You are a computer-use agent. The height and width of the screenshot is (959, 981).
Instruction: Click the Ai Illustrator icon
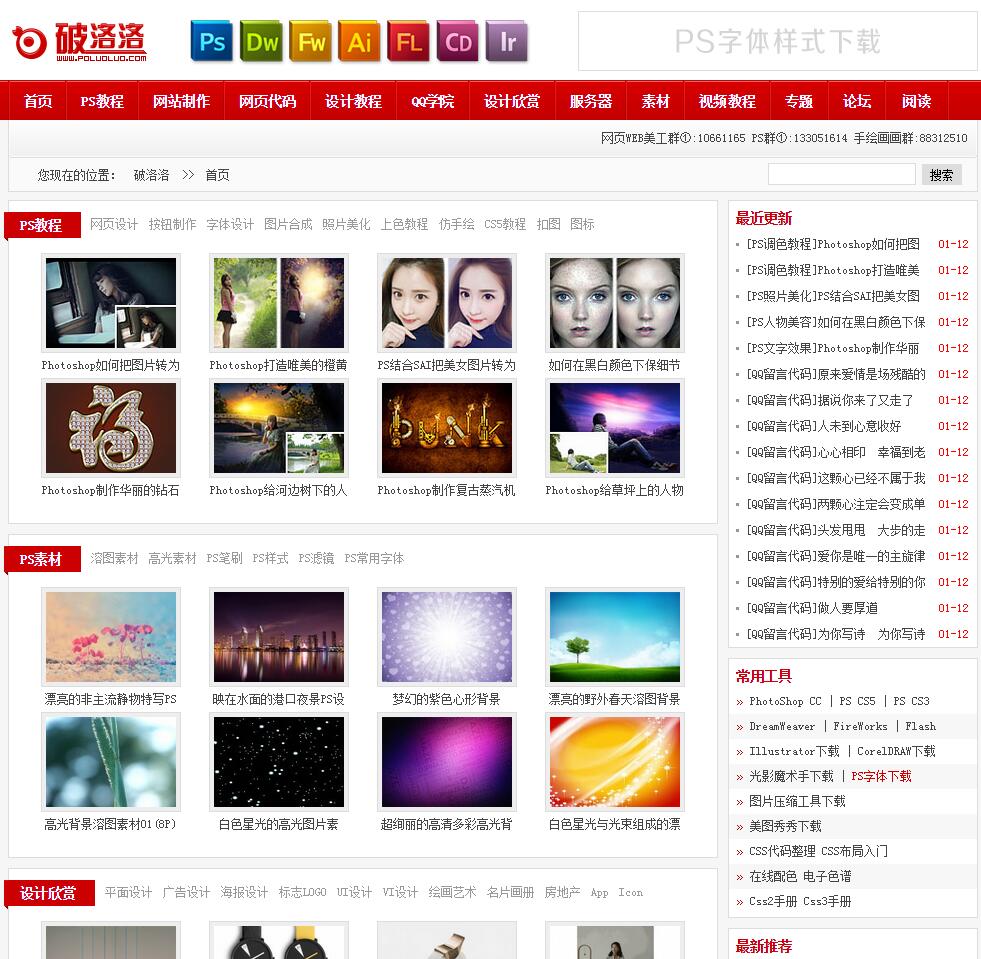(359, 41)
